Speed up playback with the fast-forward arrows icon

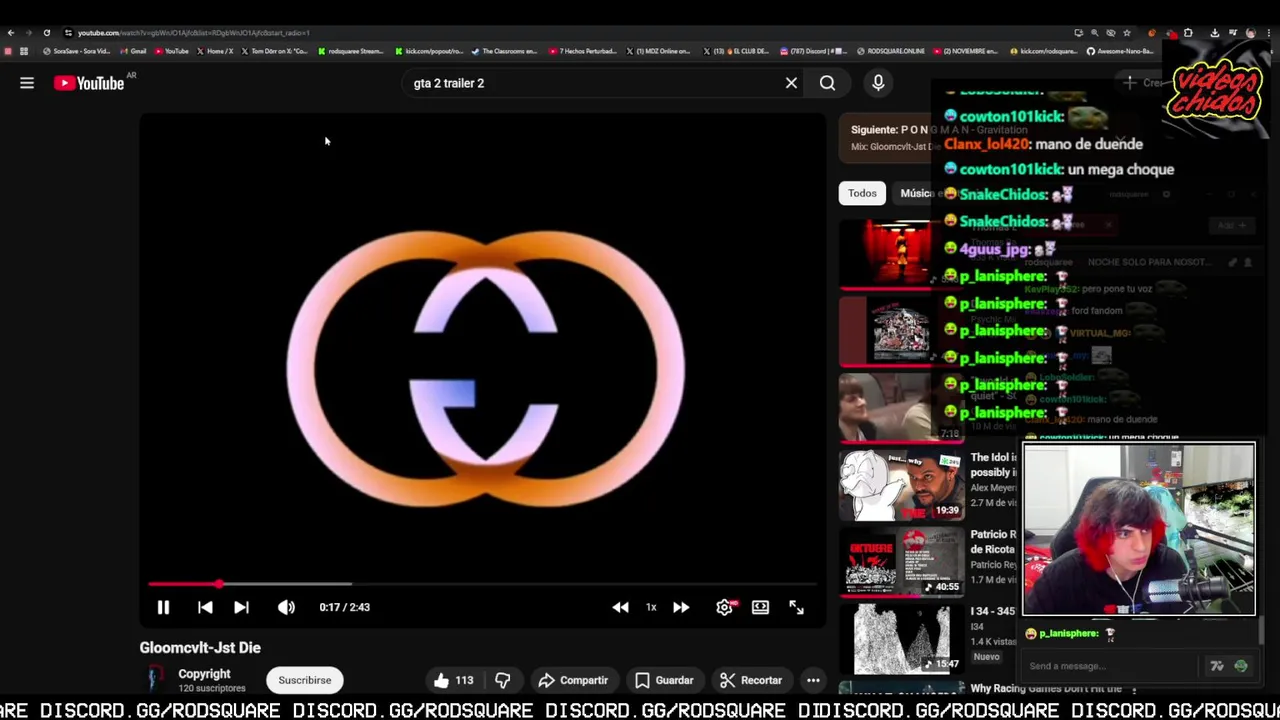click(x=681, y=607)
